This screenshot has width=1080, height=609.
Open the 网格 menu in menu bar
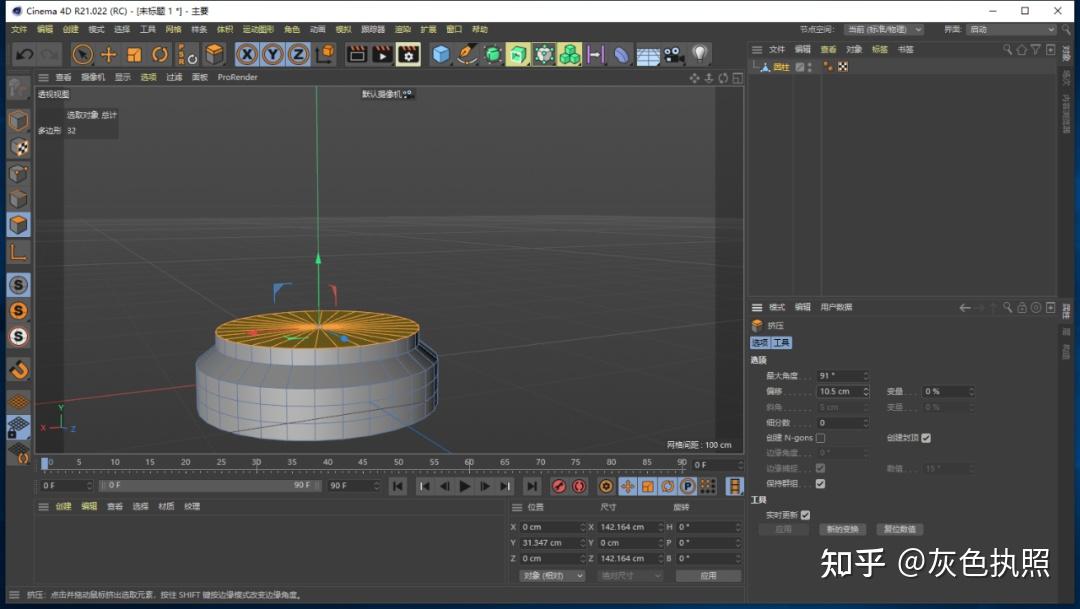point(173,30)
